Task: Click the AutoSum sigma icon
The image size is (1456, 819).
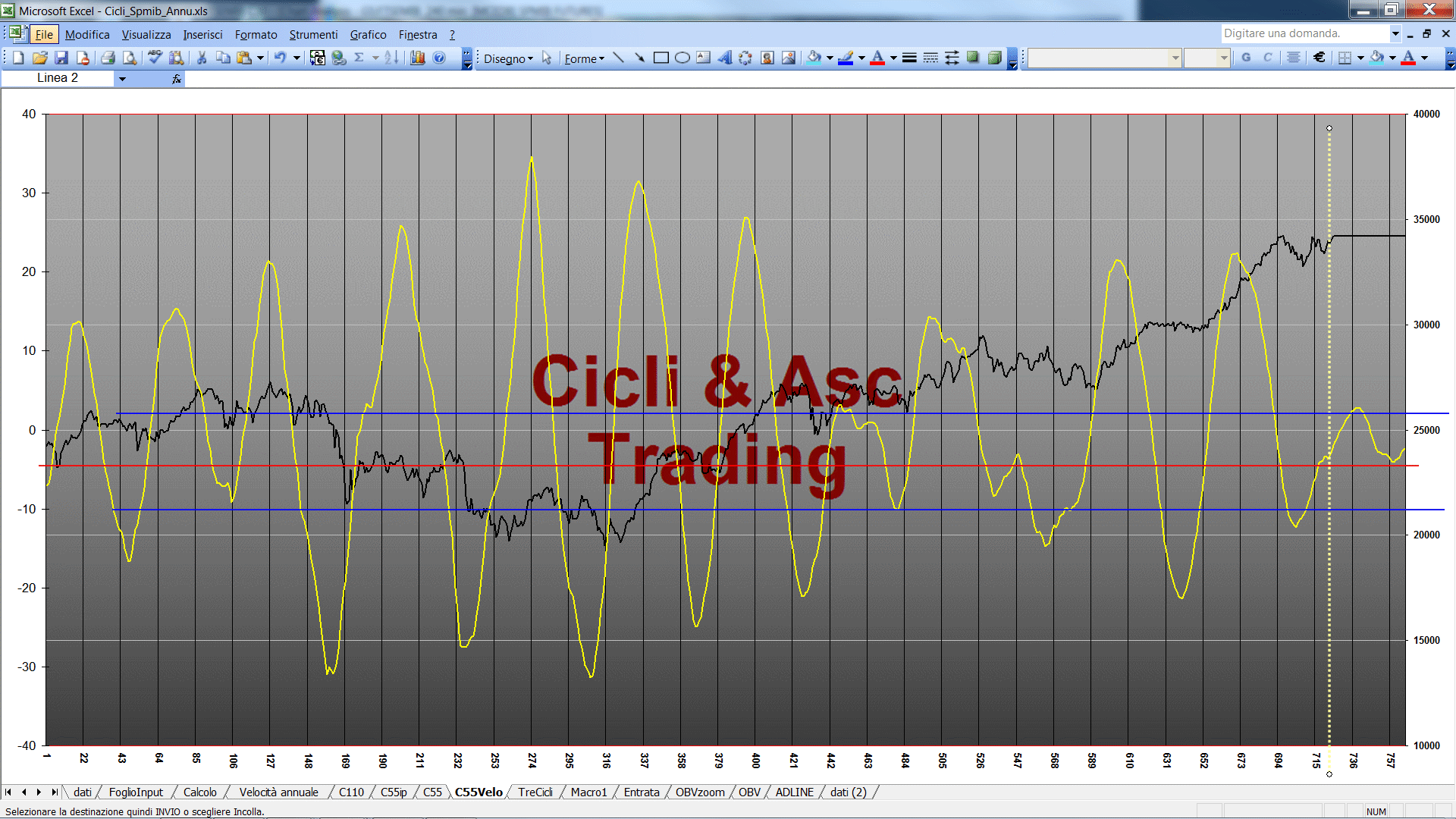Action: pos(359,58)
